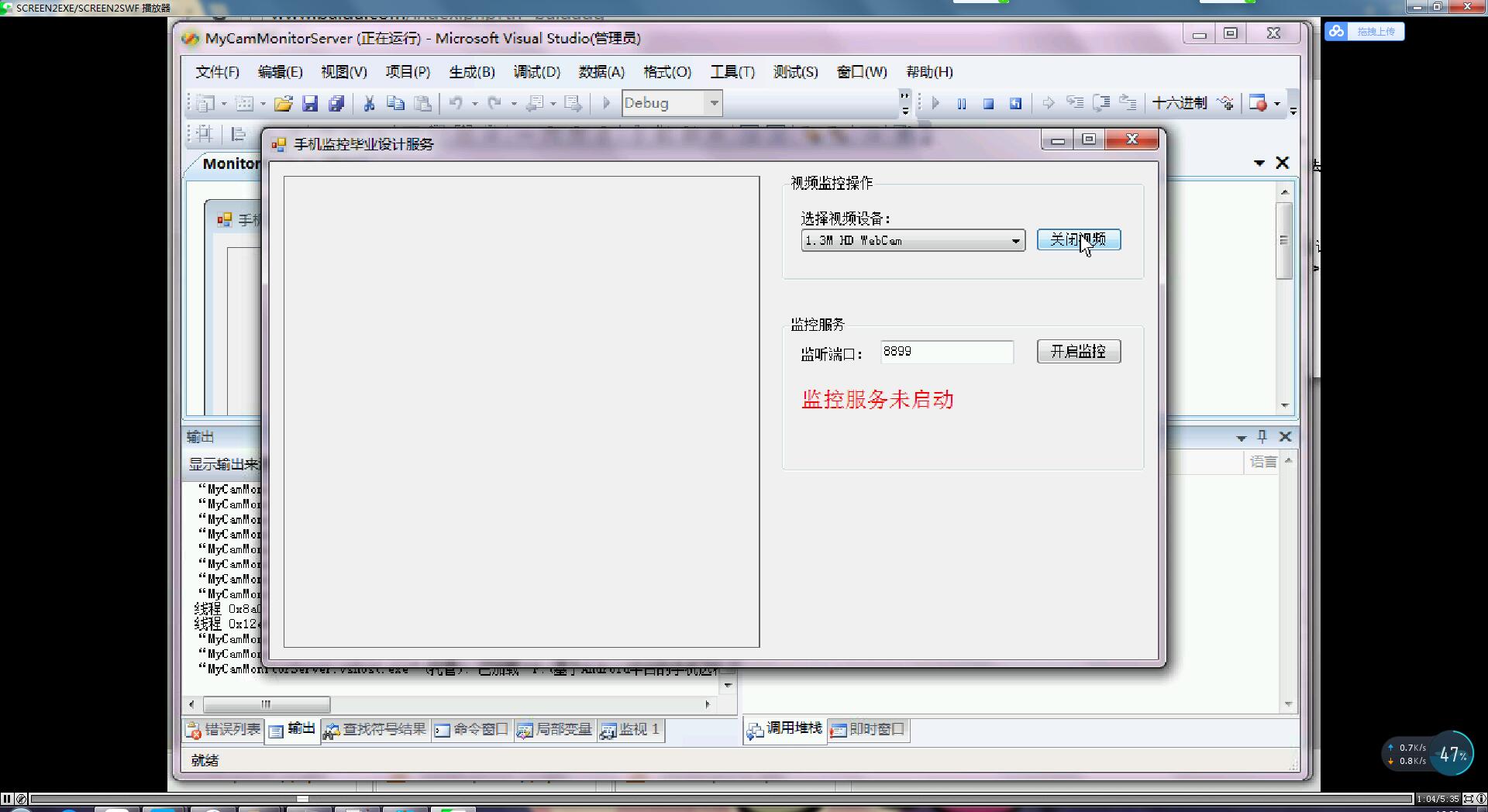This screenshot has width=1488, height=812.
Task: Click the Step Into icon
Action: coord(1075,103)
